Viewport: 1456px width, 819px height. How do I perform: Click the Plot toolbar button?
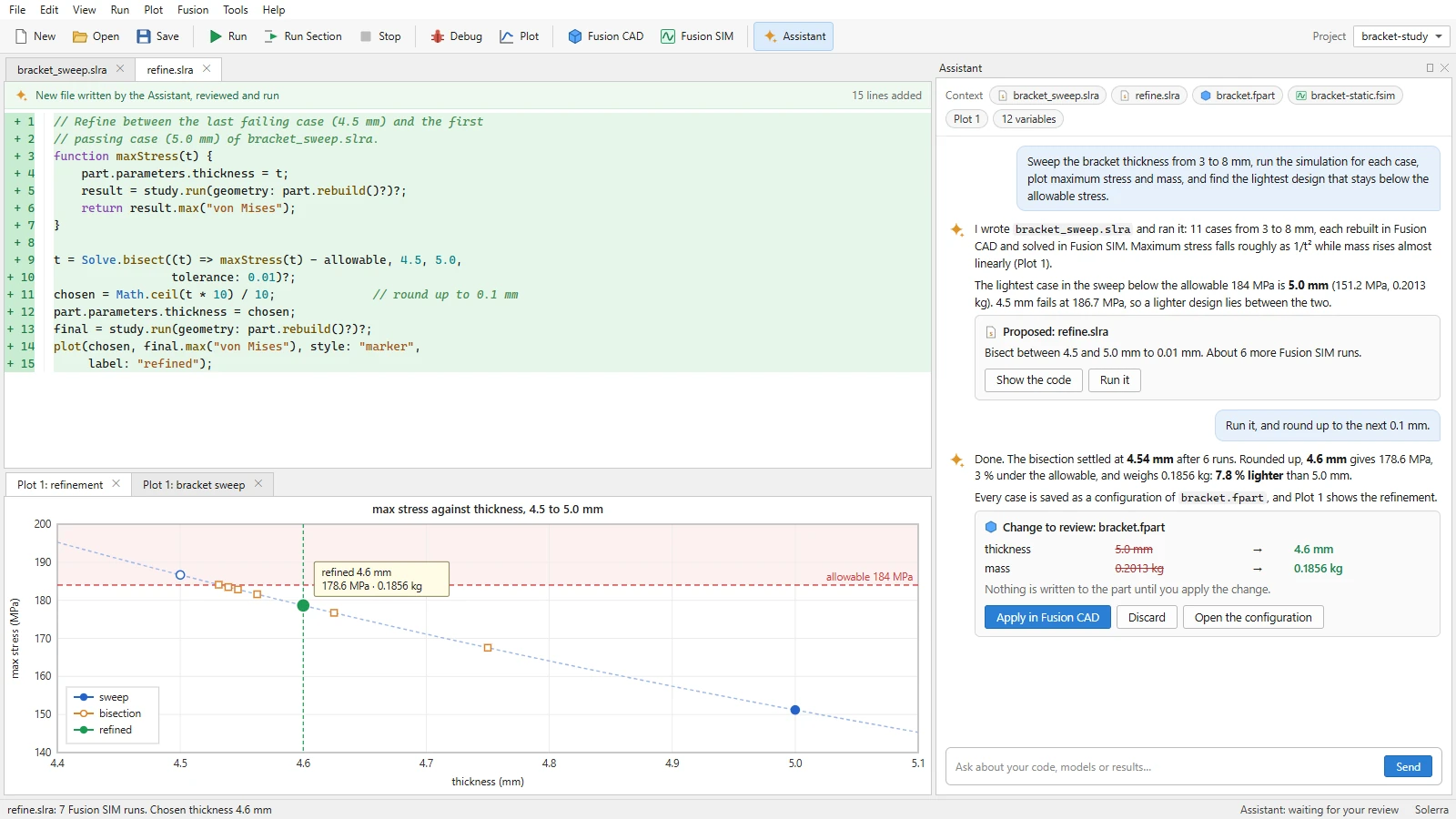click(x=519, y=36)
